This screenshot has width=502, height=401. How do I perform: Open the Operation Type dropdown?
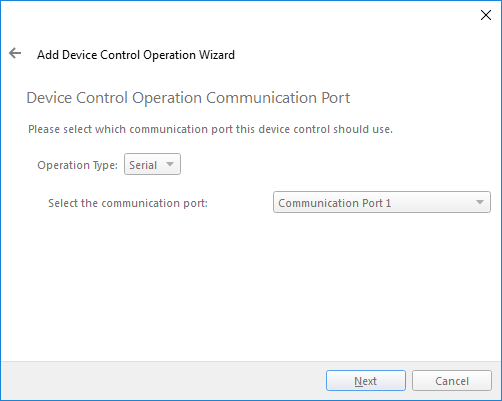click(152, 164)
